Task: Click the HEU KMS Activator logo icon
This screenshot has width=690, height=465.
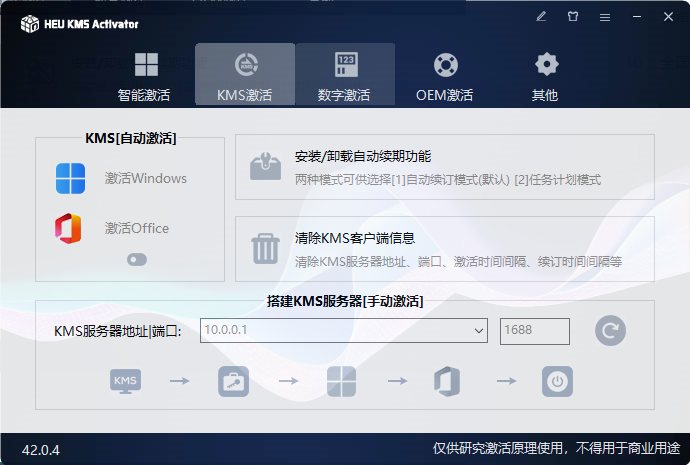Action: [x=30, y=24]
